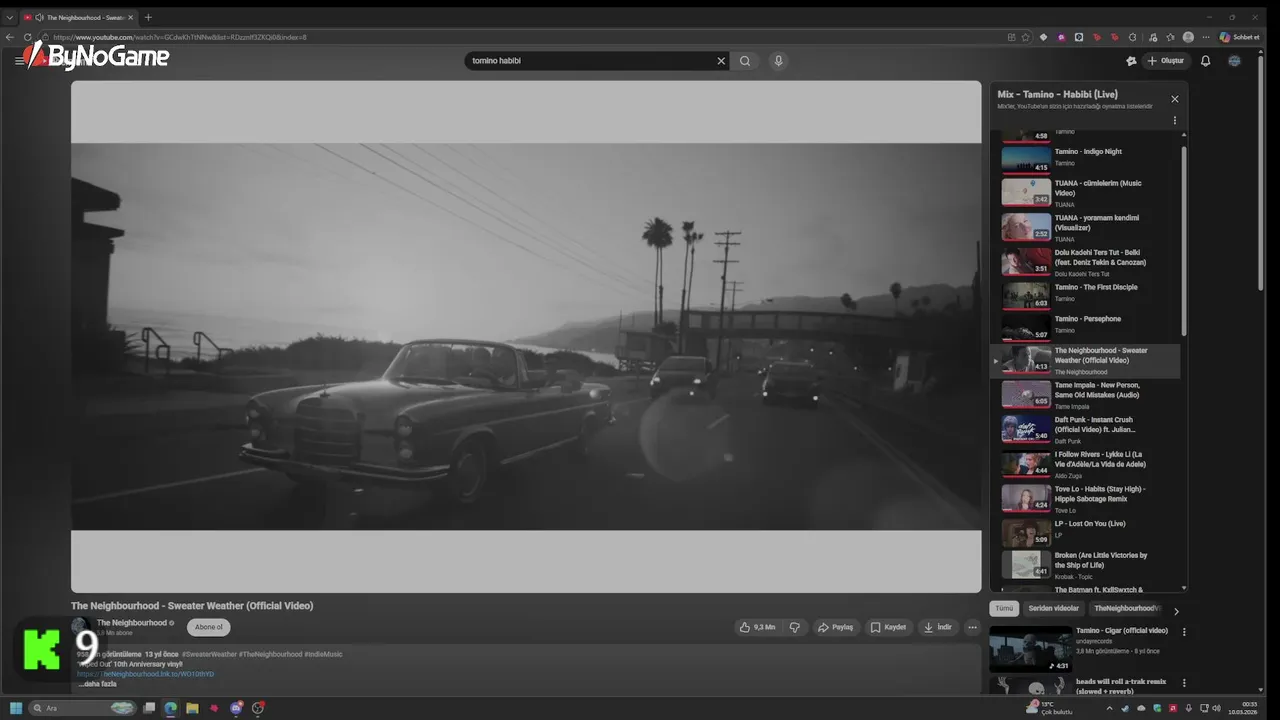The image size is (1280, 720).
Task: Open a new browser tab
Action: point(148,17)
